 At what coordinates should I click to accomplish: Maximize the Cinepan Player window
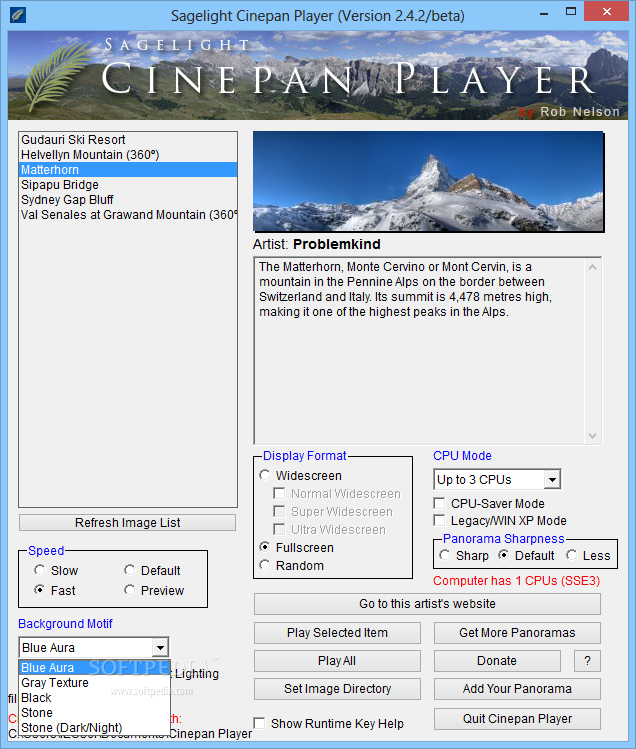click(x=571, y=12)
